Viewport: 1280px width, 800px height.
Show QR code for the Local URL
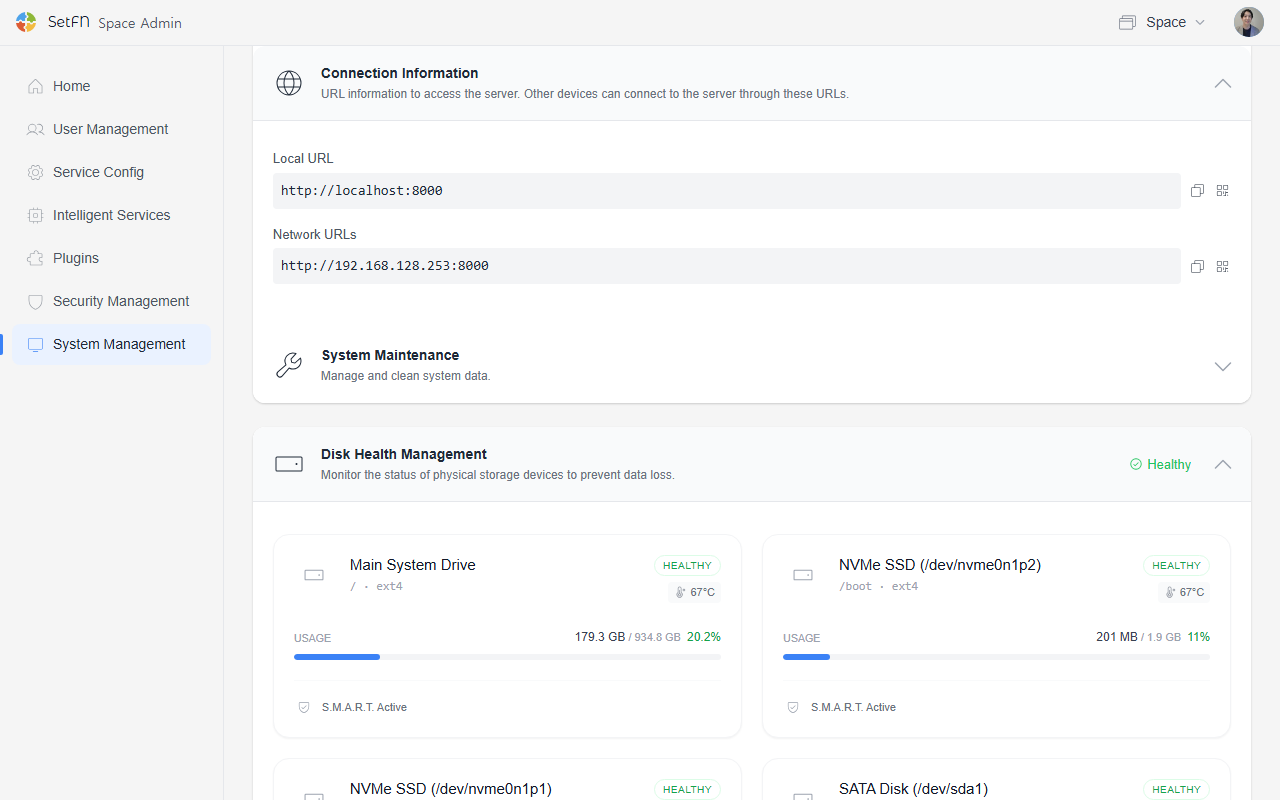coord(1222,191)
